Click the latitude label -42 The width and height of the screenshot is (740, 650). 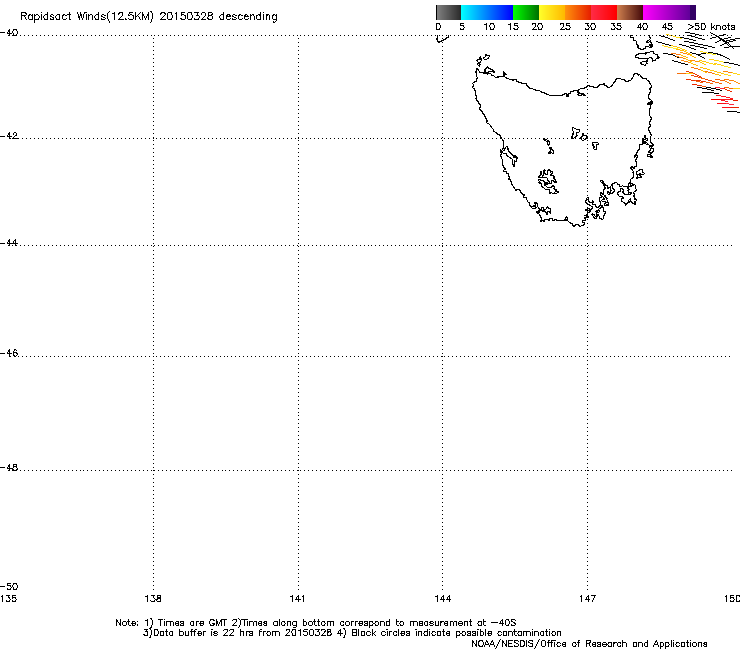pyautogui.click(x=9, y=136)
